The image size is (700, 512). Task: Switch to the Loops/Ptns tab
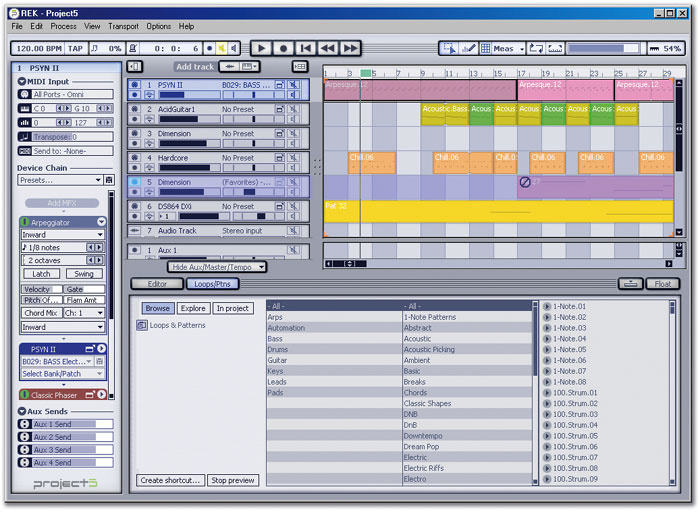[212, 284]
